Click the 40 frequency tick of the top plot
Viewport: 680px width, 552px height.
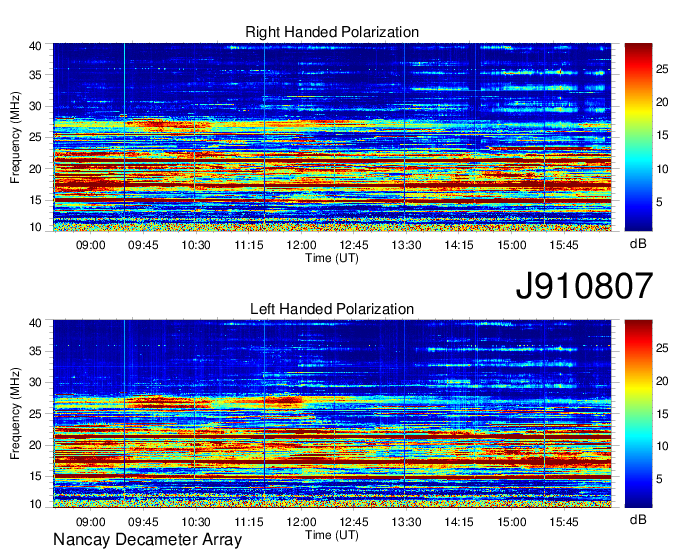pyautogui.click(x=35, y=46)
